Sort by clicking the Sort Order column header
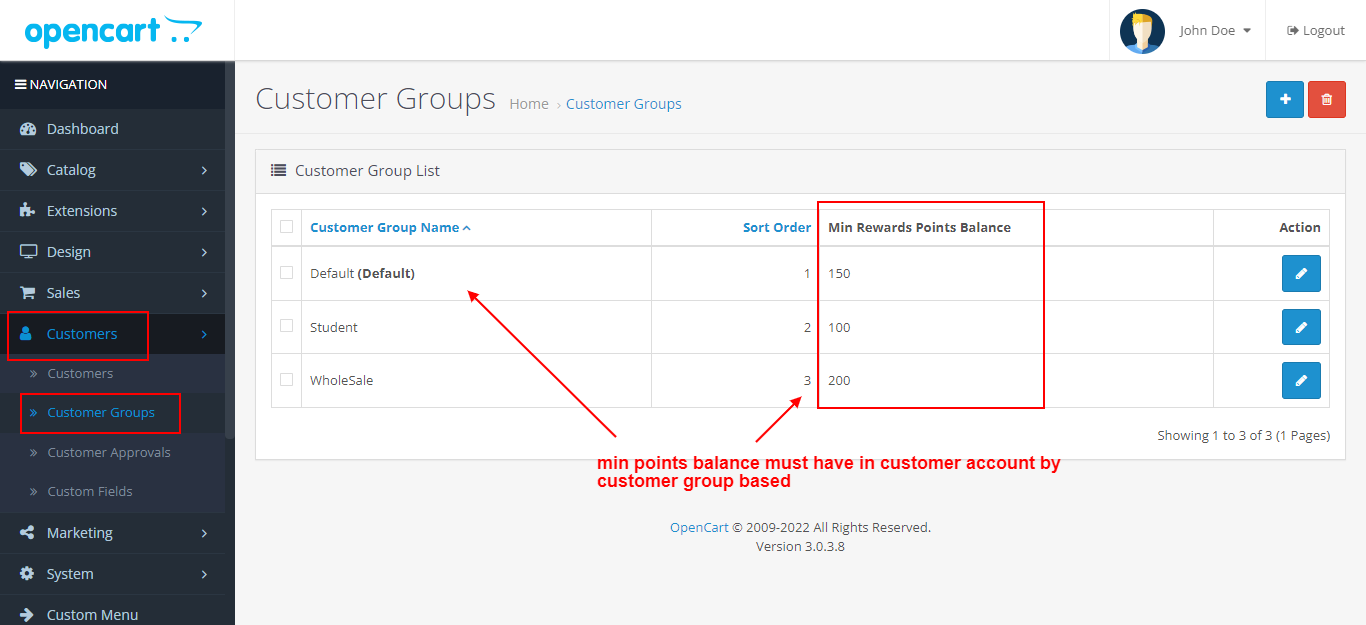Image resolution: width=1366 pixels, height=625 pixels. click(x=777, y=227)
